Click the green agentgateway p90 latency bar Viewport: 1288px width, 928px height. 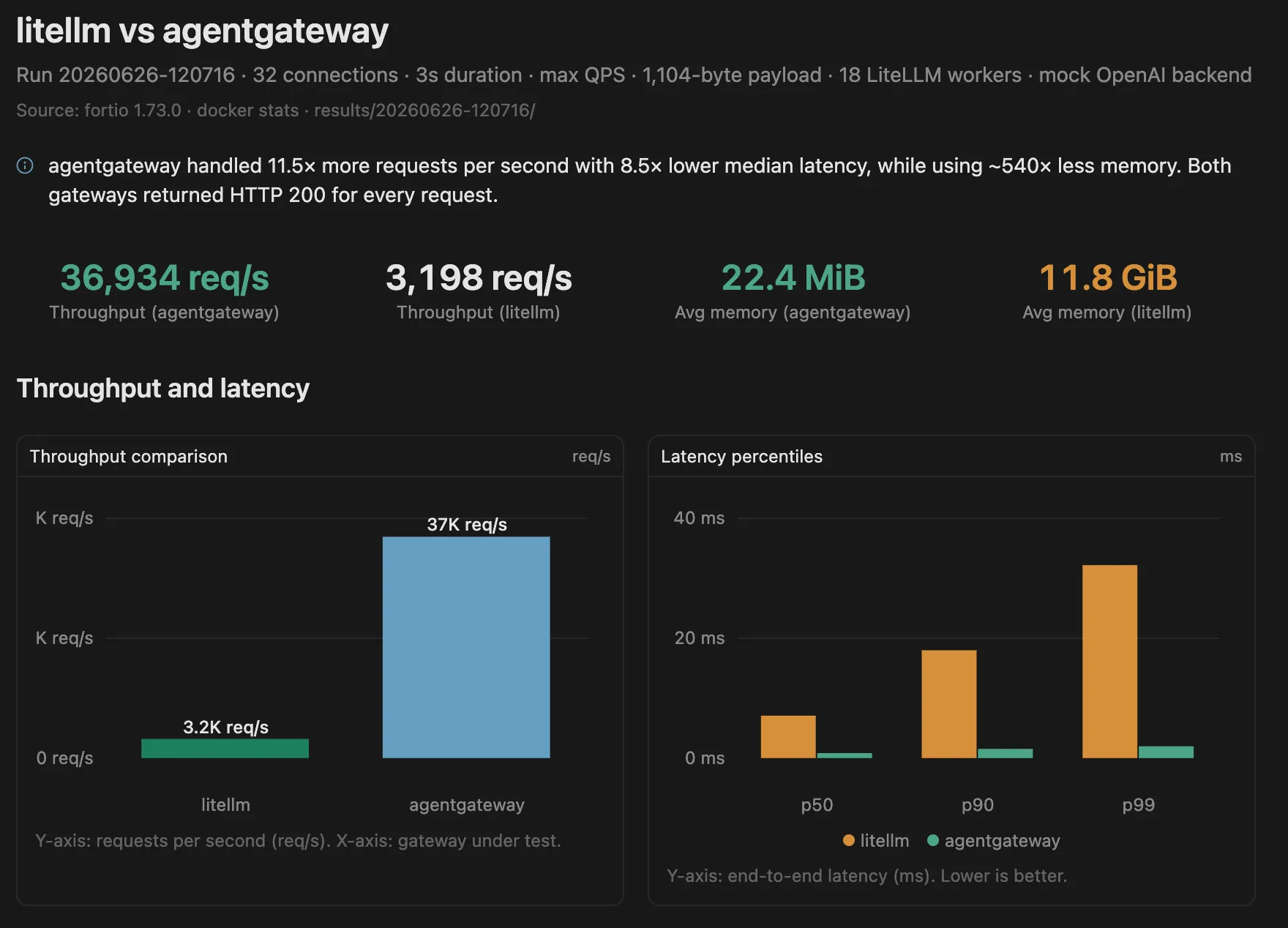[x=1006, y=754]
